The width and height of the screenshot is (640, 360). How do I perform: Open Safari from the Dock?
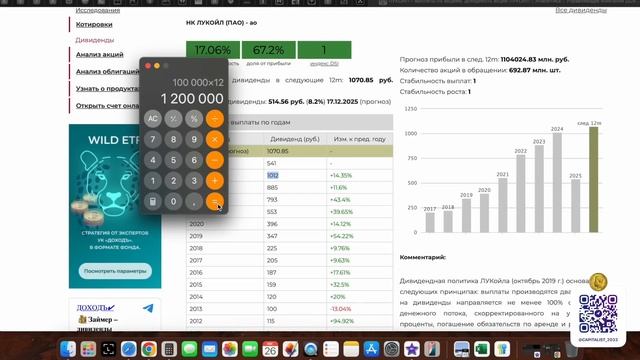point(129,349)
